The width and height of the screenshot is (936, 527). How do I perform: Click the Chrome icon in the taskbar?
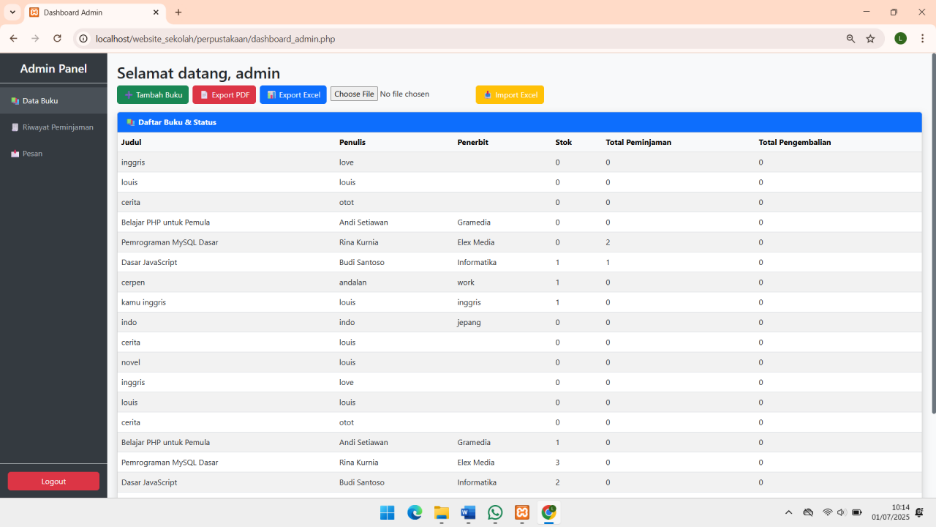tap(549, 513)
